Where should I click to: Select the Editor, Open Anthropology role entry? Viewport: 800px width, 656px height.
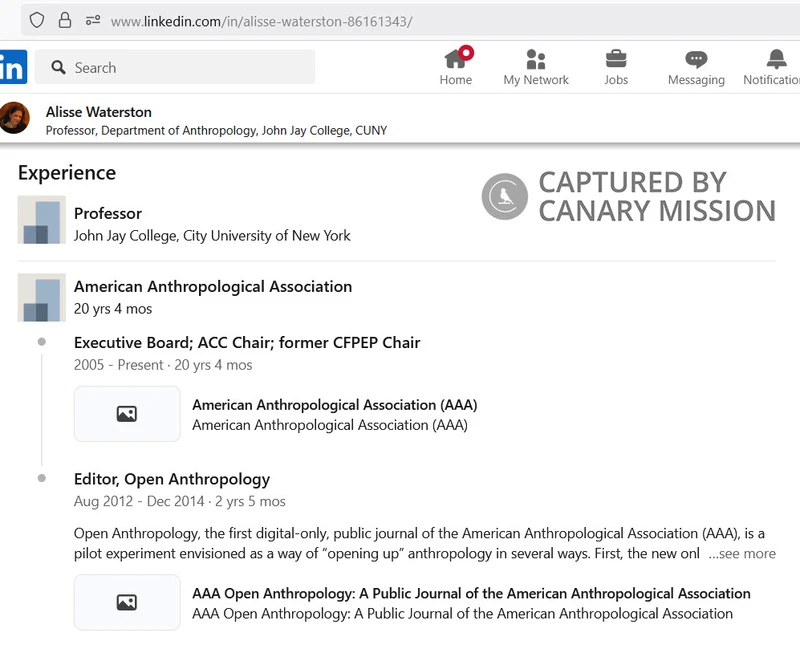(x=172, y=478)
